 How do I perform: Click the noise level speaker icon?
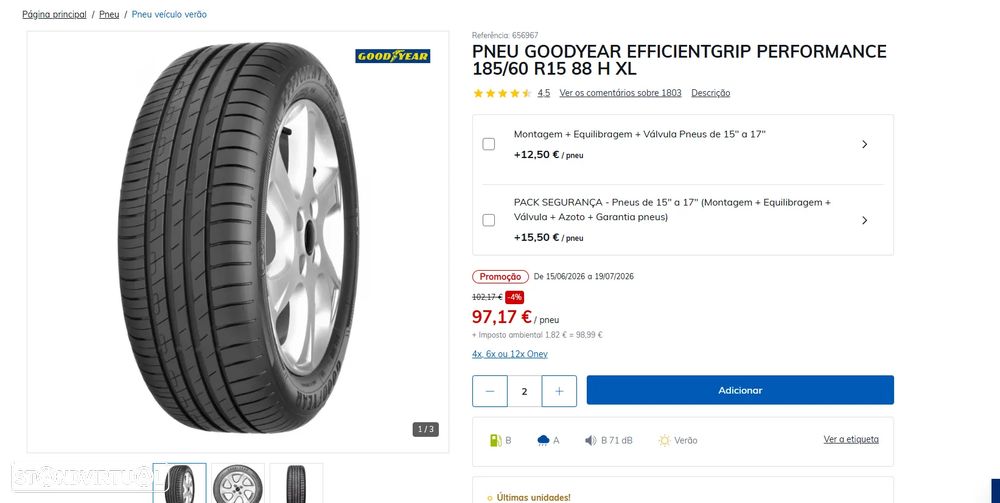click(x=591, y=440)
